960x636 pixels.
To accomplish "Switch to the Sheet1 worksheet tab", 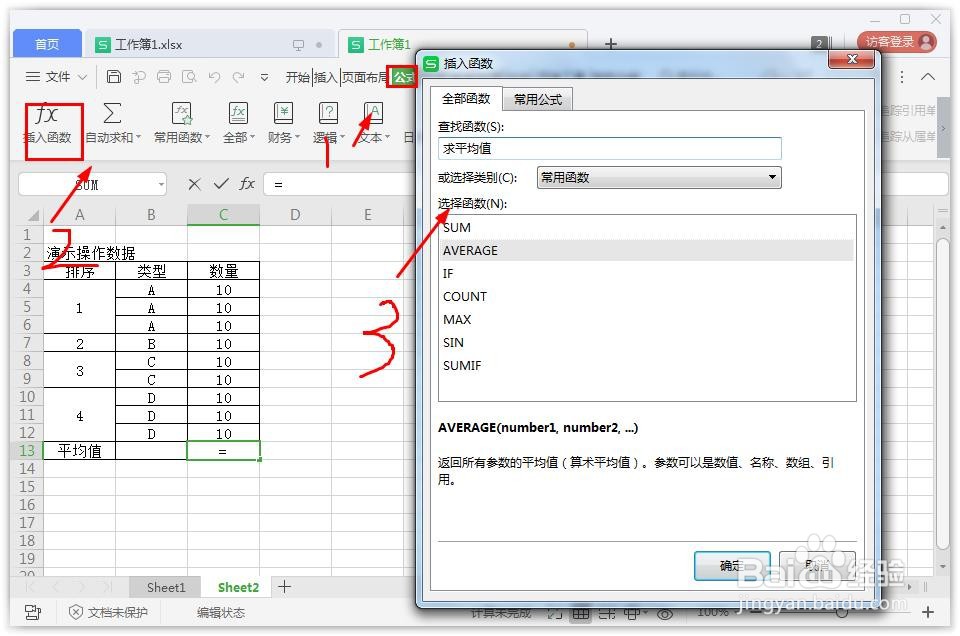I will click(x=165, y=587).
